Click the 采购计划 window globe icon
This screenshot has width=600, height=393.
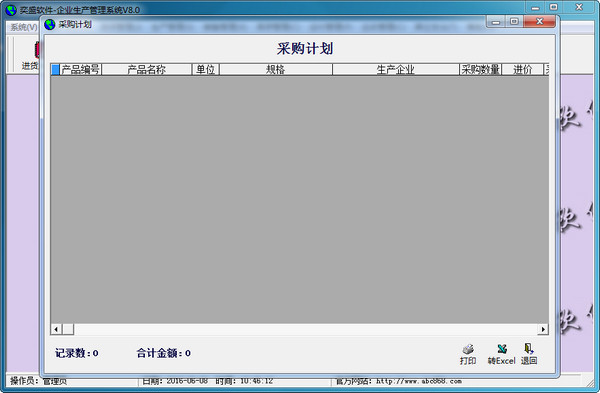click(50, 24)
